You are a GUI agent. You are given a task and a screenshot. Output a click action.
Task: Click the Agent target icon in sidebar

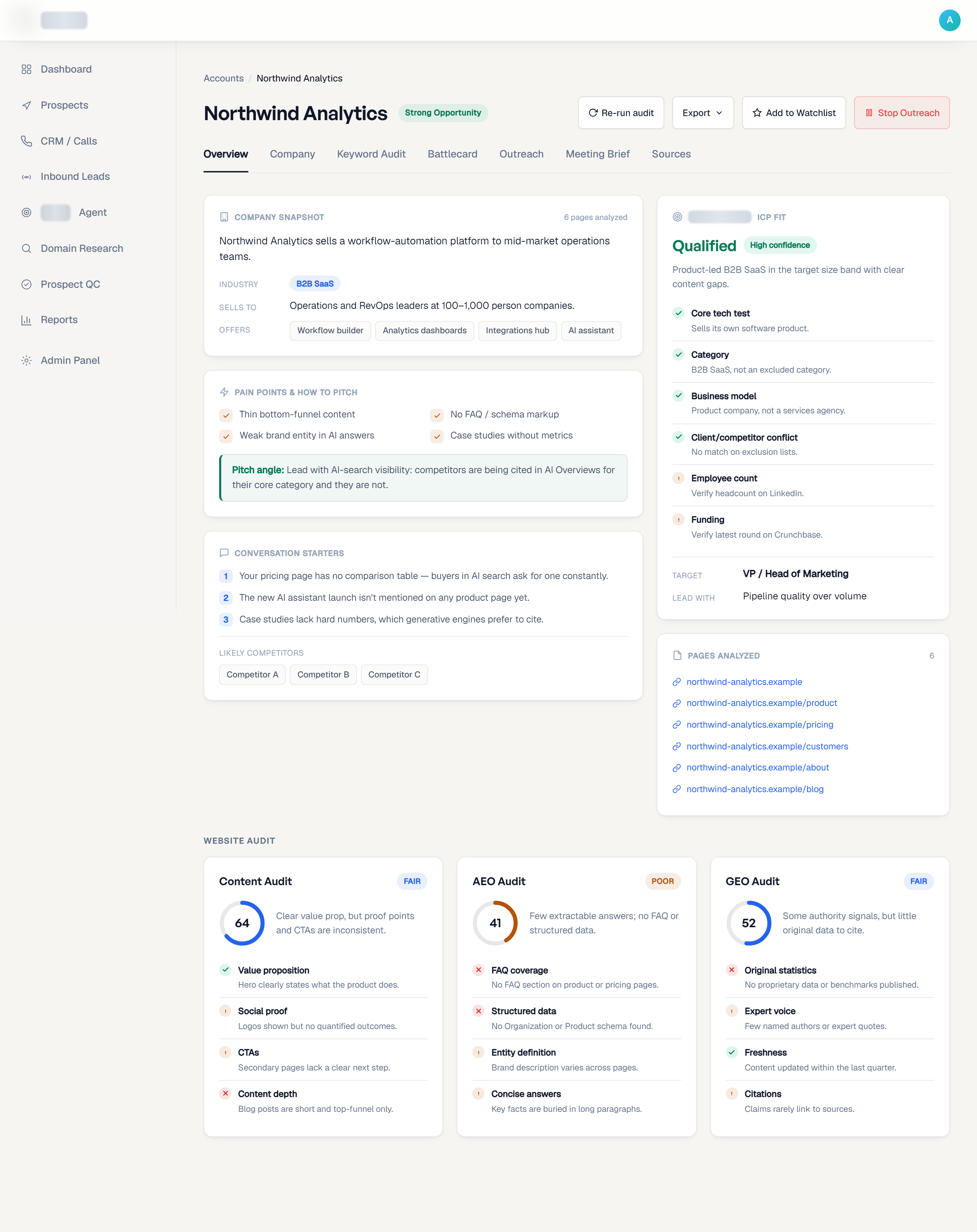[26, 212]
